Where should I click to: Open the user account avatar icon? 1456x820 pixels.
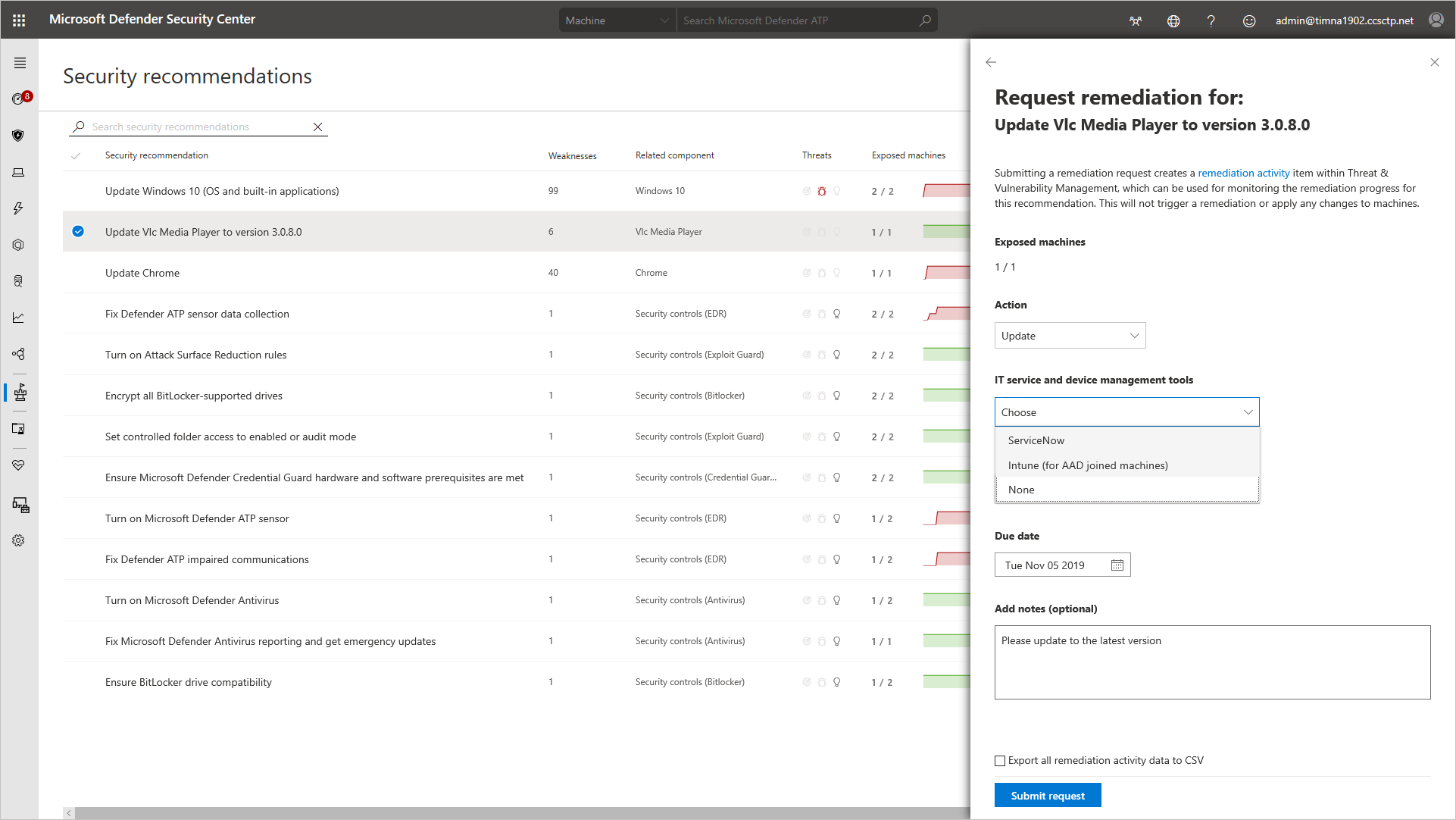tap(1436, 20)
